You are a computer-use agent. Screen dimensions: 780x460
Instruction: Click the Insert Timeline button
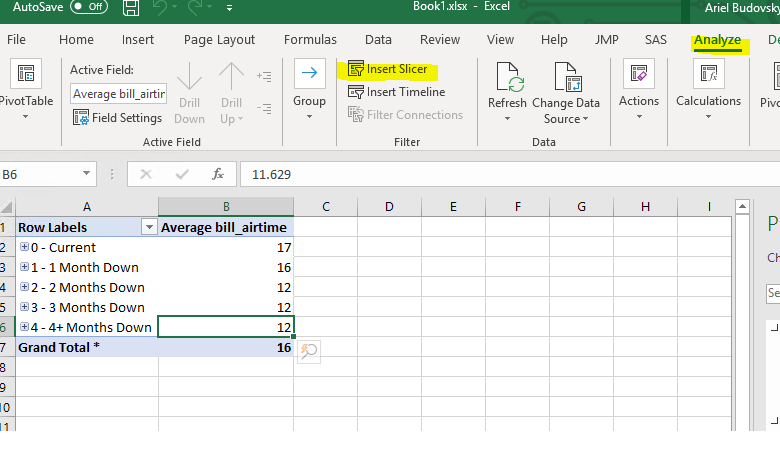tap(395, 92)
